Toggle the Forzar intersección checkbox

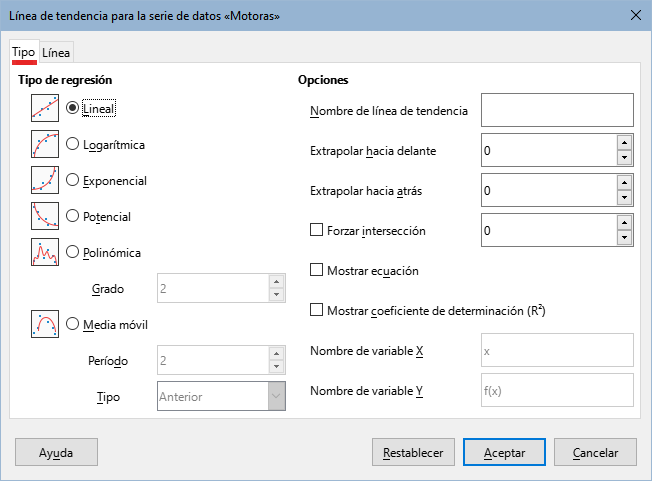[318, 231]
